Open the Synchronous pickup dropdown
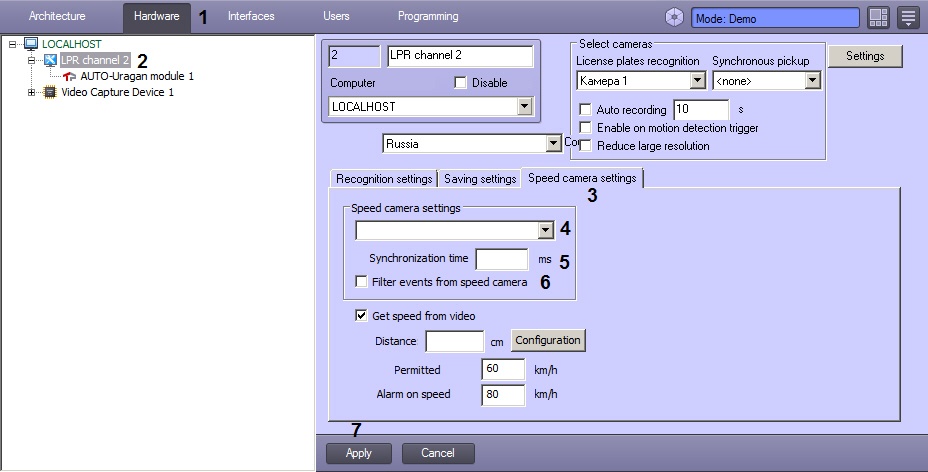 coord(813,80)
